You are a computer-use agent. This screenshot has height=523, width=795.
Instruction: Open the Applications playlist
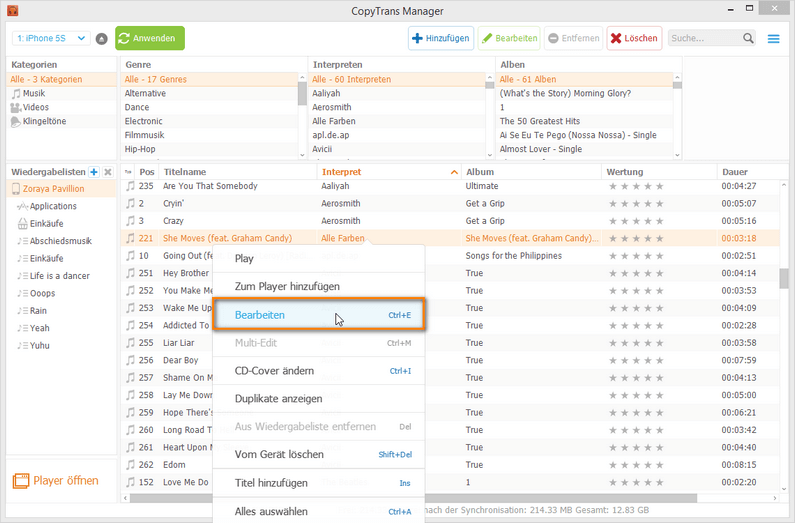pos(53,206)
